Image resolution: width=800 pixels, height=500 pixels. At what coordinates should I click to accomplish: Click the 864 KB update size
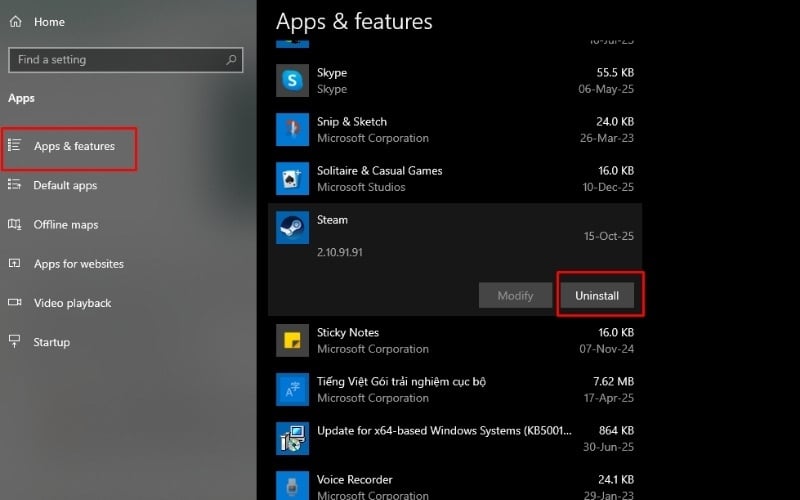pos(616,430)
